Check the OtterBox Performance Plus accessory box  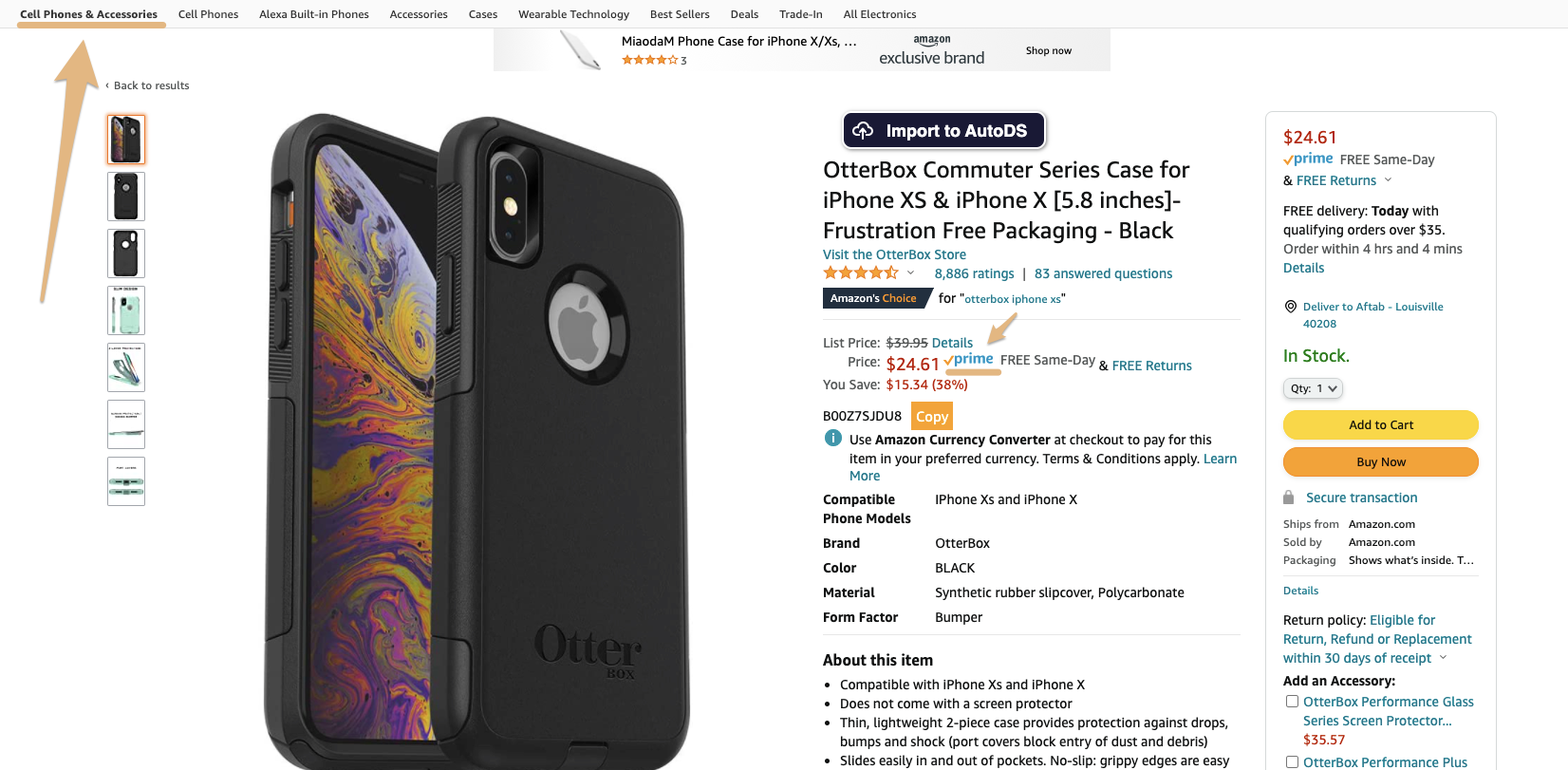pos(1292,762)
